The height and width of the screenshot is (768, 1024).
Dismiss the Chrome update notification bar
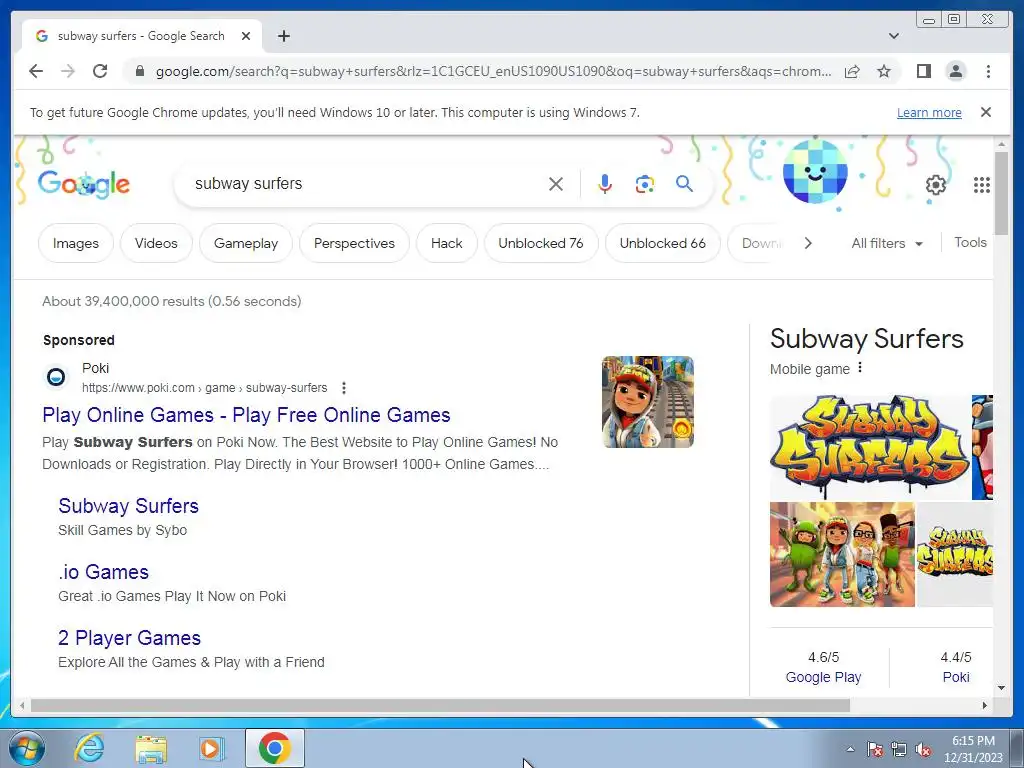click(986, 112)
